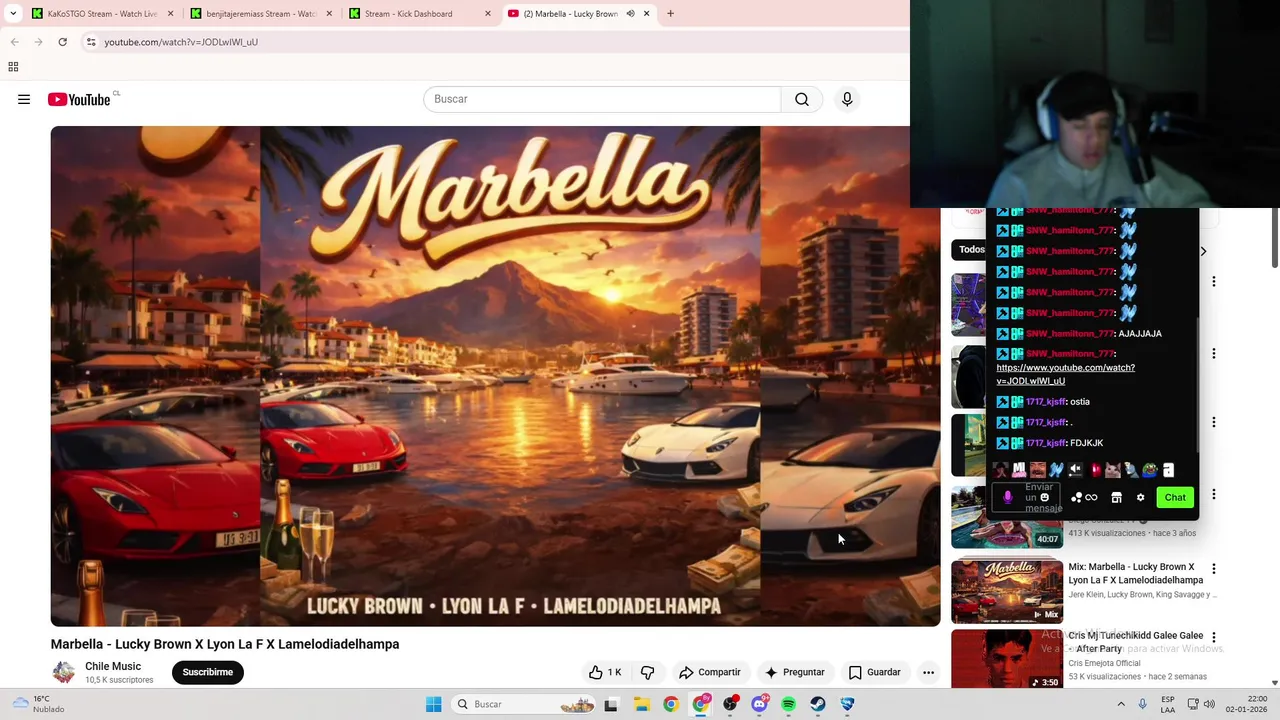The image size is (1280, 720).
Task: Dislike the Marbella video
Action: pyautogui.click(x=648, y=672)
